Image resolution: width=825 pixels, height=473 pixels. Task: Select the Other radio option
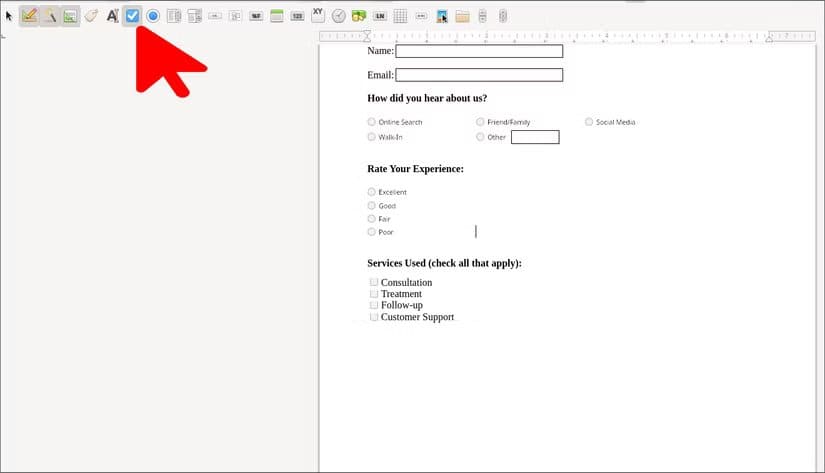coord(480,137)
